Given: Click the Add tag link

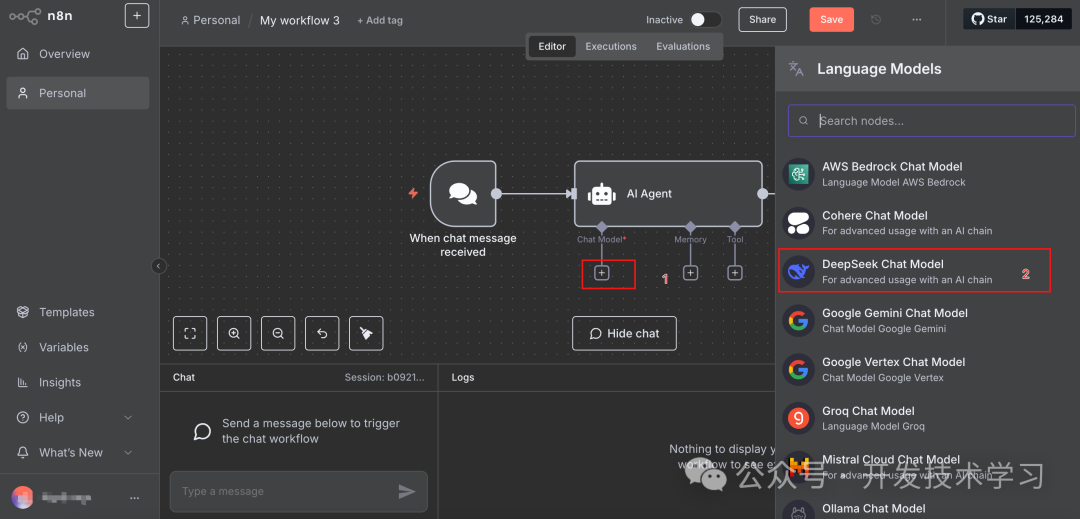Looking at the screenshot, I should click(x=380, y=21).
